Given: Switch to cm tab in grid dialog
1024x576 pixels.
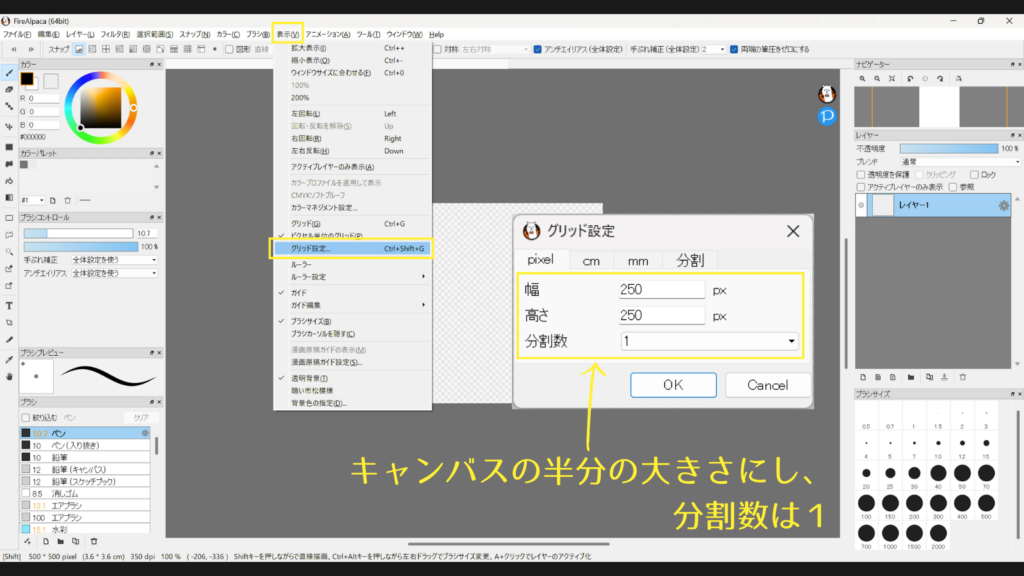Looking at the screenshot, I should pos(591,261).
